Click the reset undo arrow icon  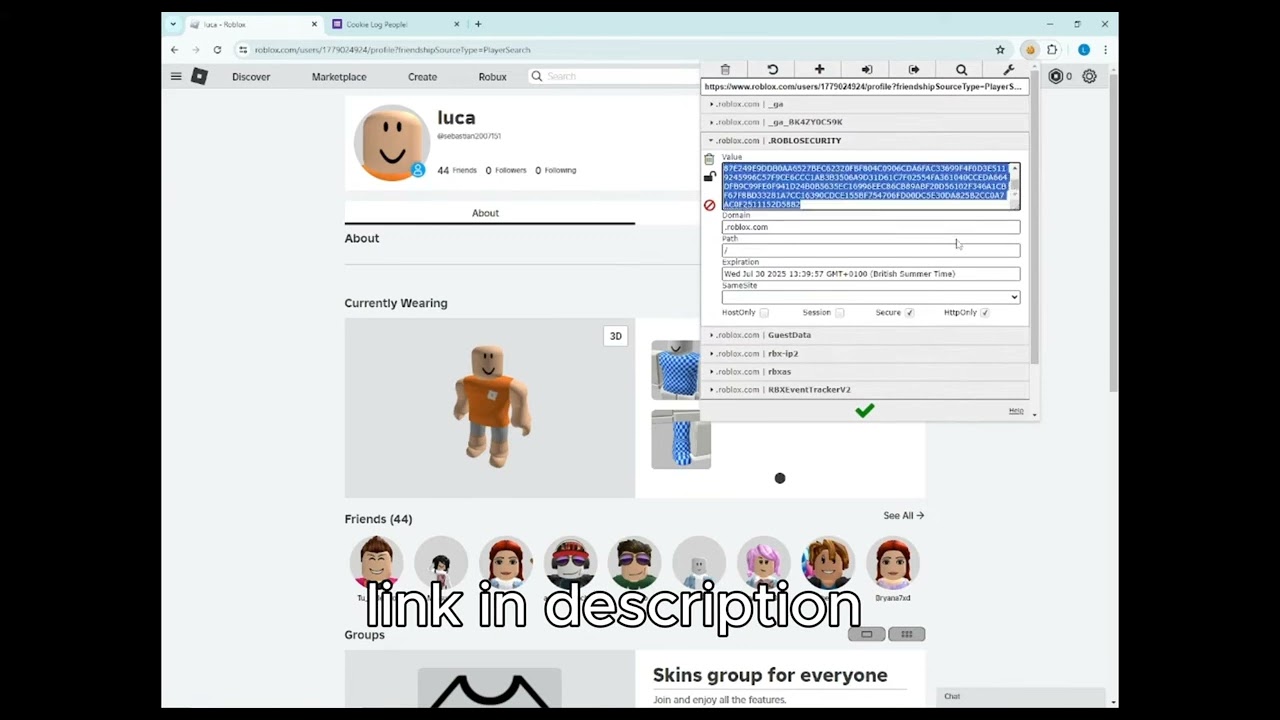(772, 69)
